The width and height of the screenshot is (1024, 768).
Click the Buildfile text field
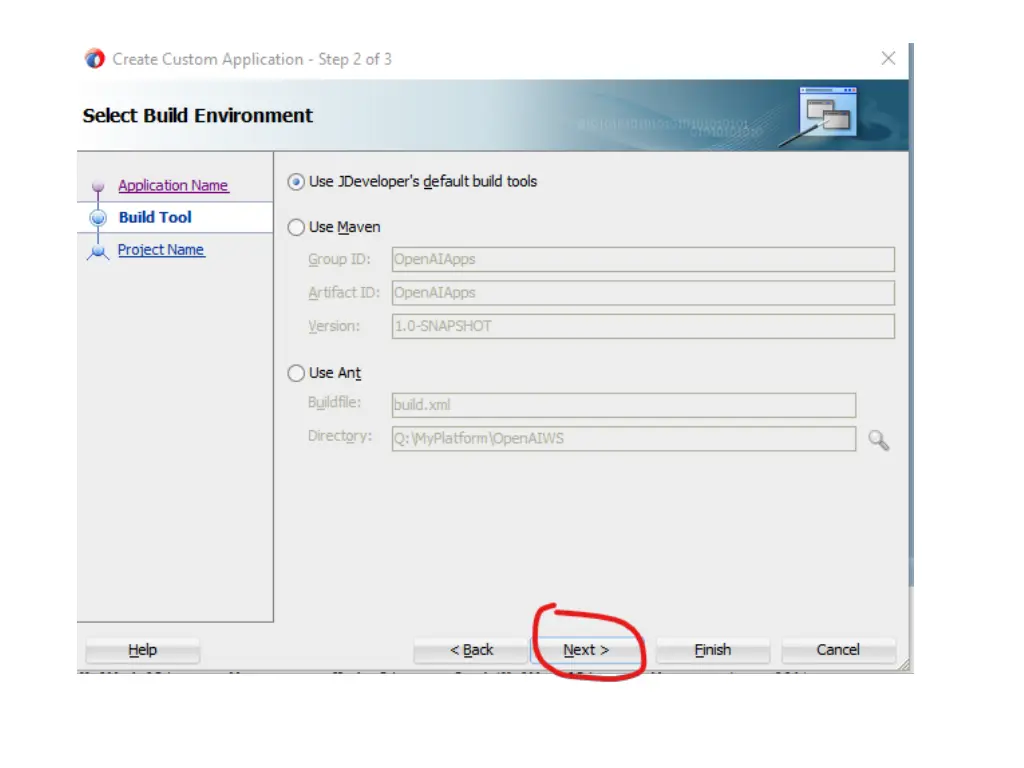coord(623,405)
